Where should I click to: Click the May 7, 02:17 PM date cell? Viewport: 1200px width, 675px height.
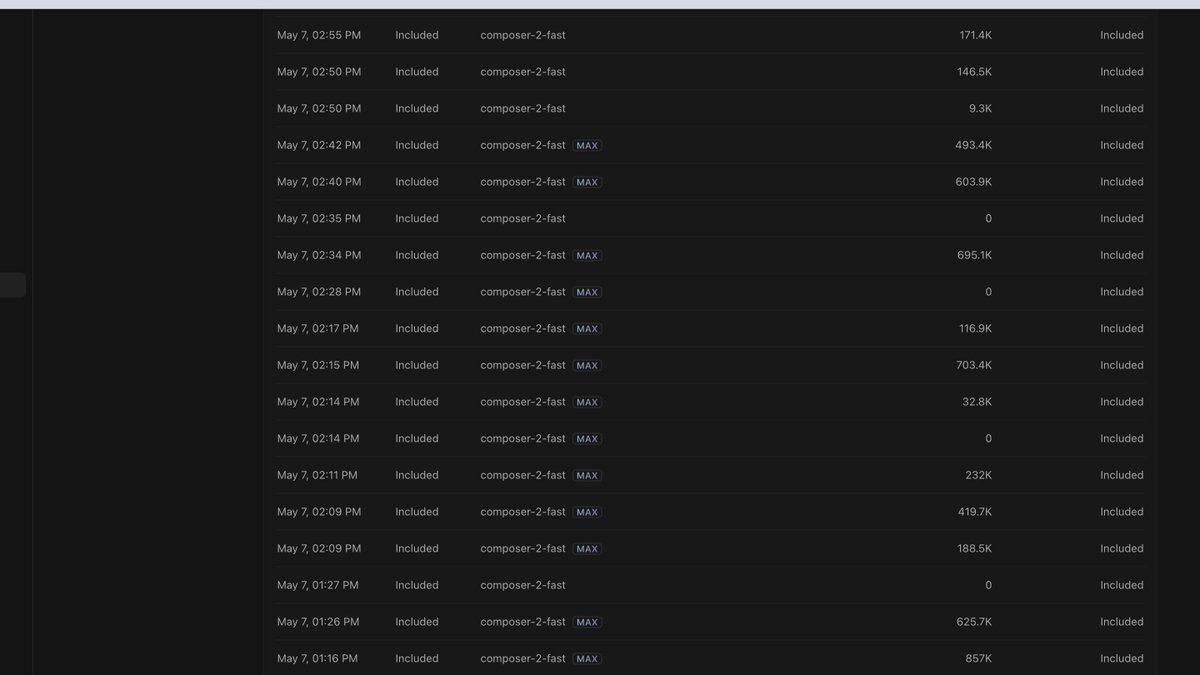(318, 328)
